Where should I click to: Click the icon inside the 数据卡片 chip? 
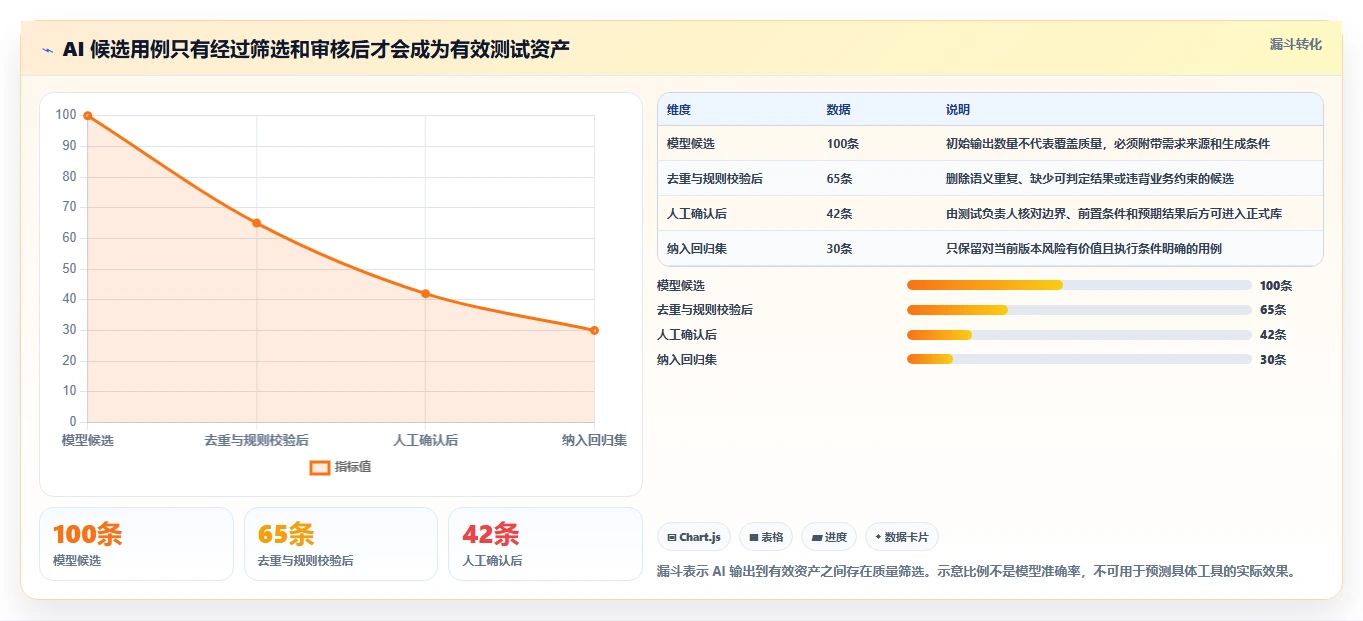[878, 537]
